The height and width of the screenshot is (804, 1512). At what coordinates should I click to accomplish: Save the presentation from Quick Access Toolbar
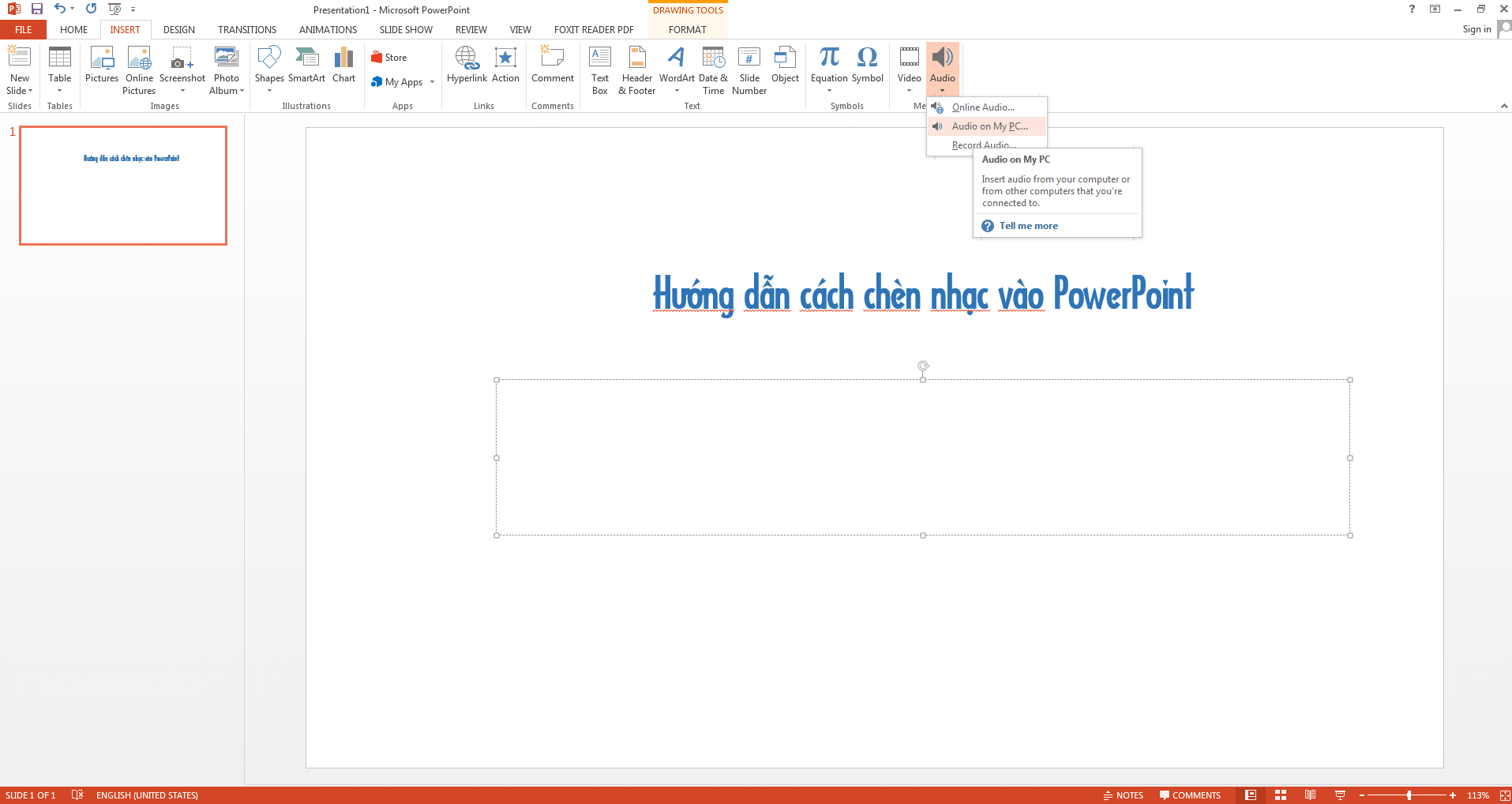tap(36, 9)
